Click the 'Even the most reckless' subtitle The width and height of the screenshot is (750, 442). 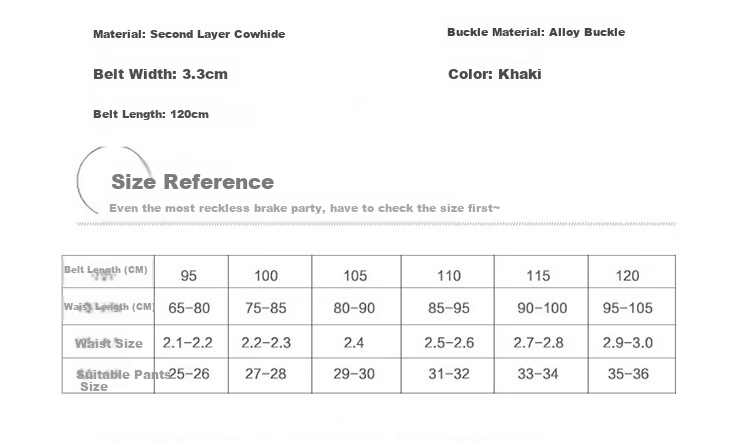[x=304, y=208]
